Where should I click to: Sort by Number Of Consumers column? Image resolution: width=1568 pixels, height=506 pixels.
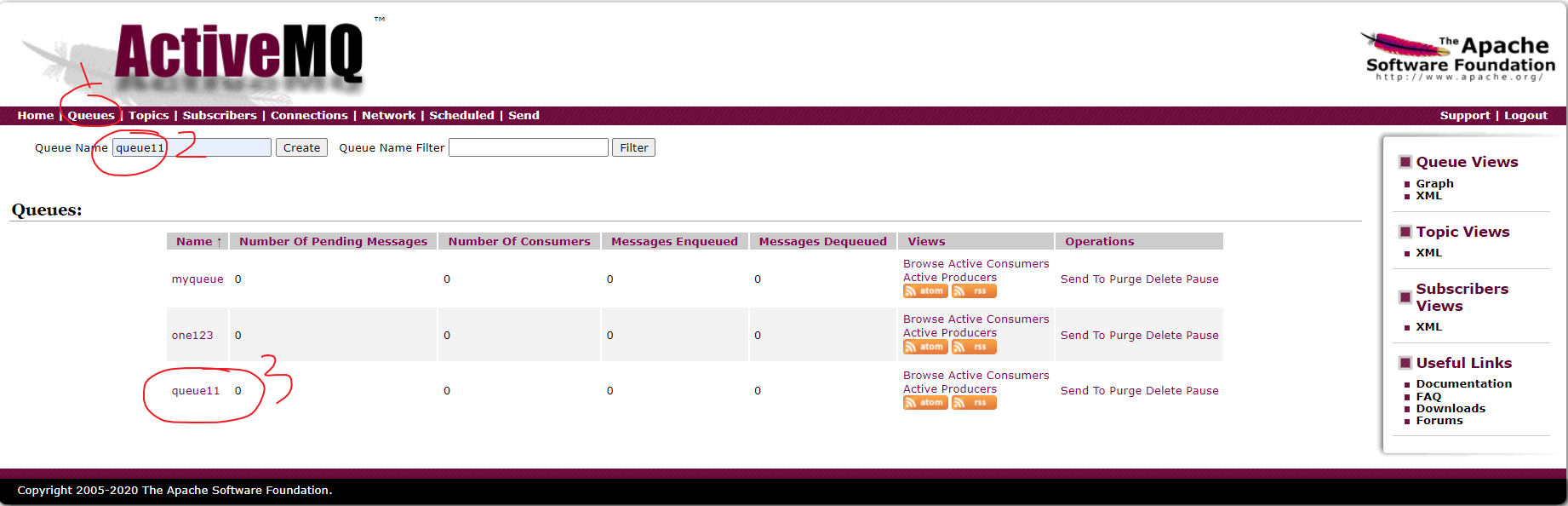(519, 241)
